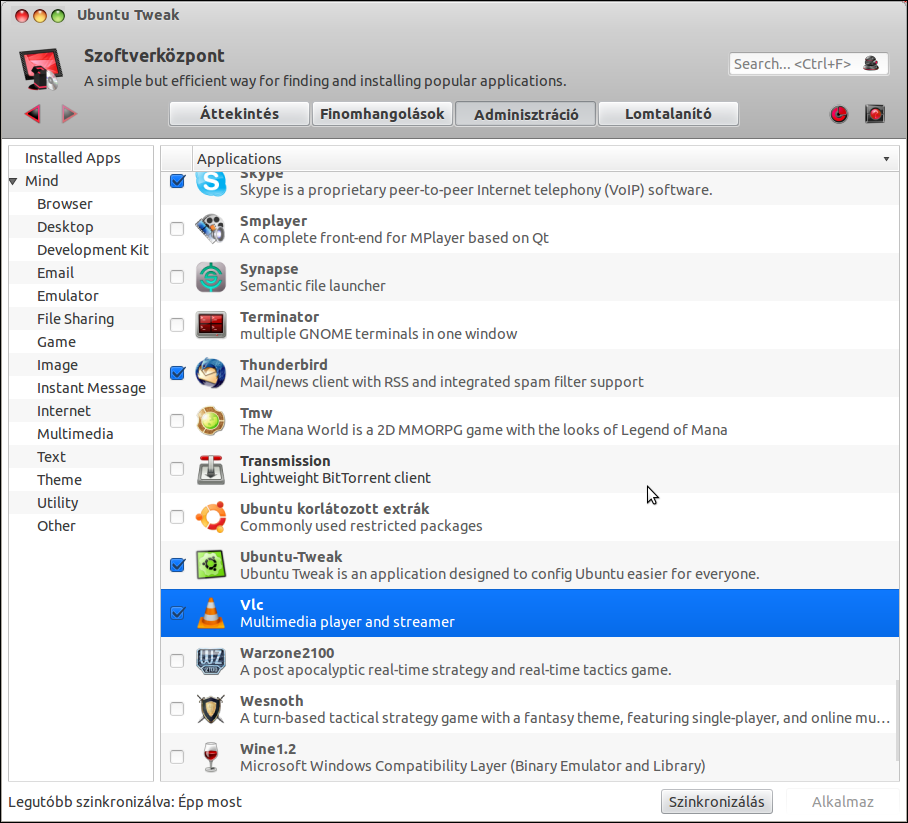Go forward with the red right arrow
908x823 pixels.
pyautogui.click(x=69, y=114)
